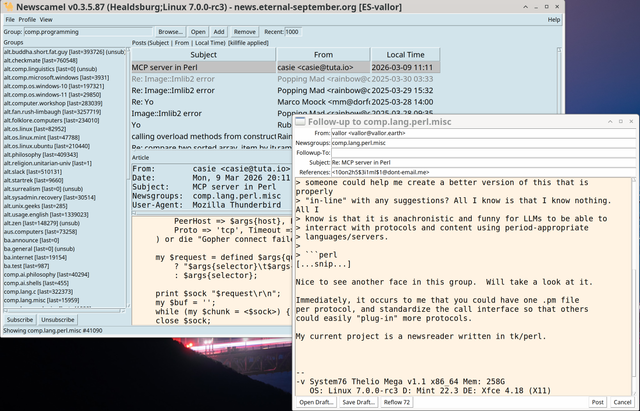Click the empty Followup-To field

[x=483, y=153]
